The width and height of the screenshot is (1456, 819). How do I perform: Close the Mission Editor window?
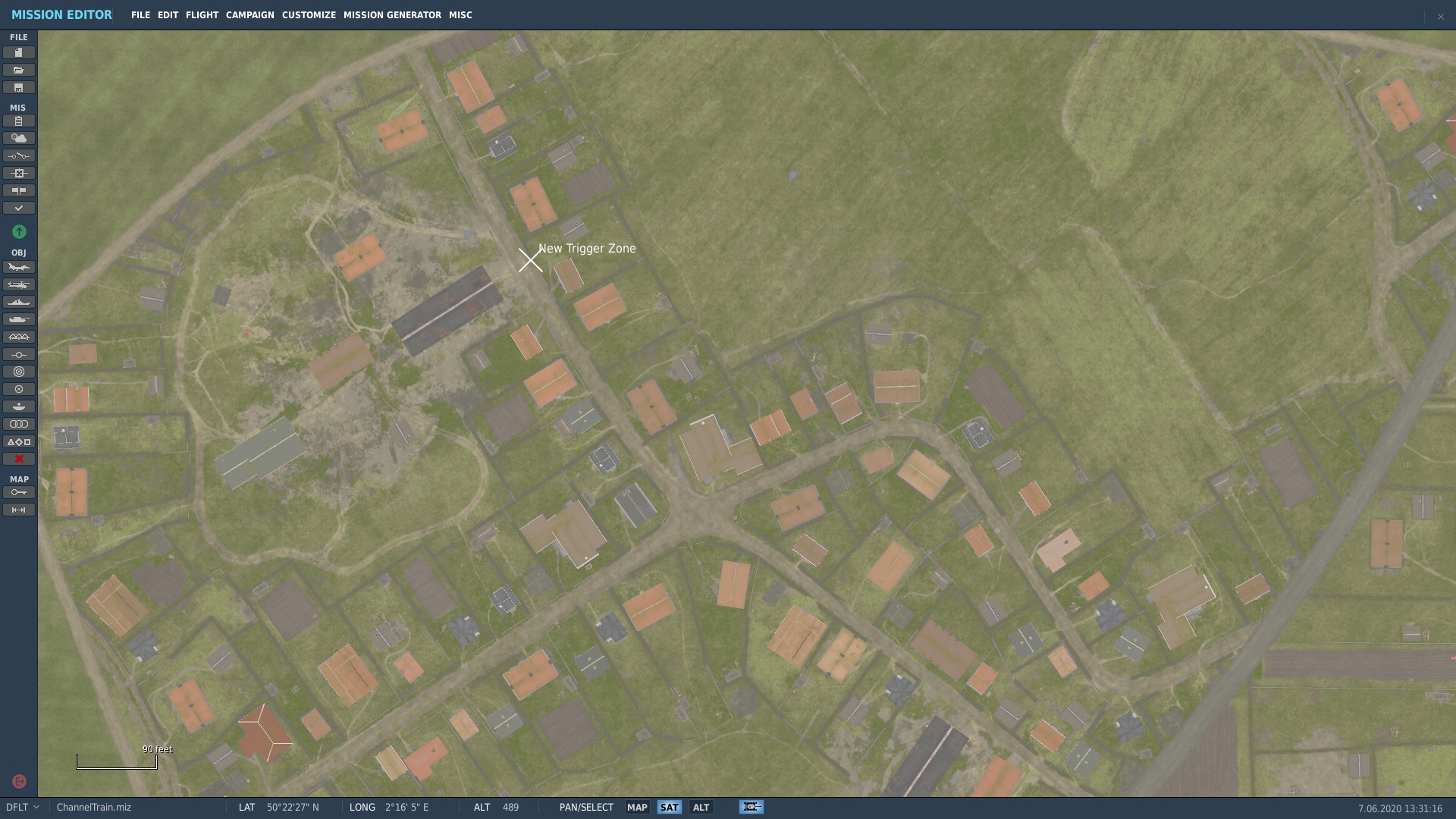[1440, 16]
